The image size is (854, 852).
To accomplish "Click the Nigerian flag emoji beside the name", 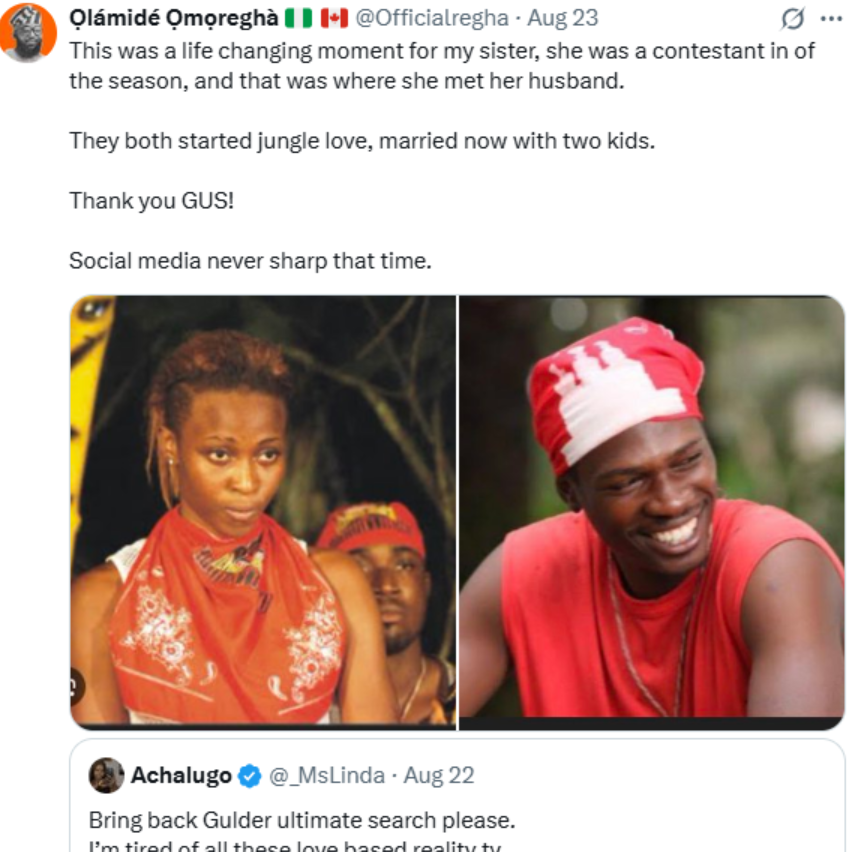I will (299, 19).
